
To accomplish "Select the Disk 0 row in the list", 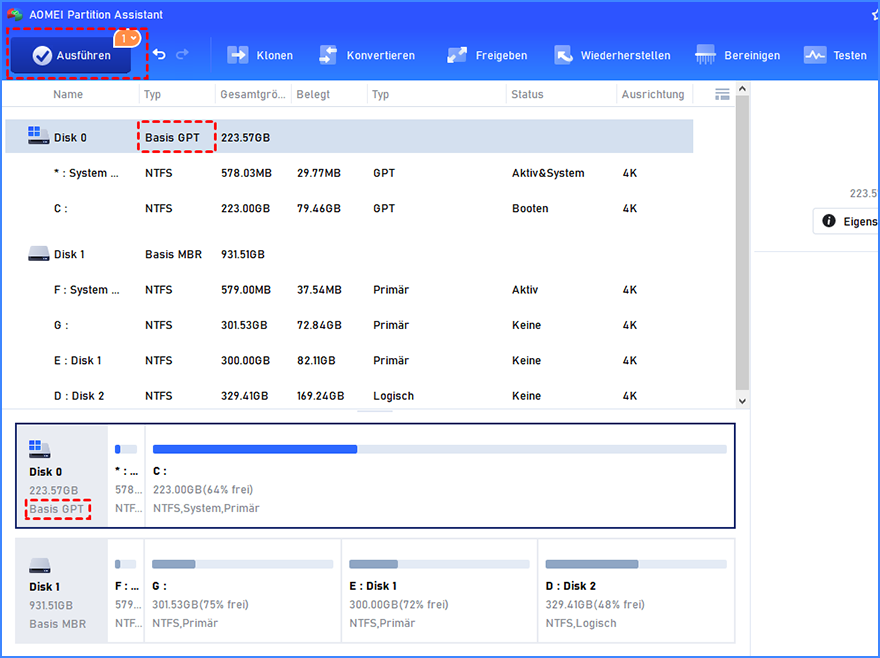I will pos(349,137).
